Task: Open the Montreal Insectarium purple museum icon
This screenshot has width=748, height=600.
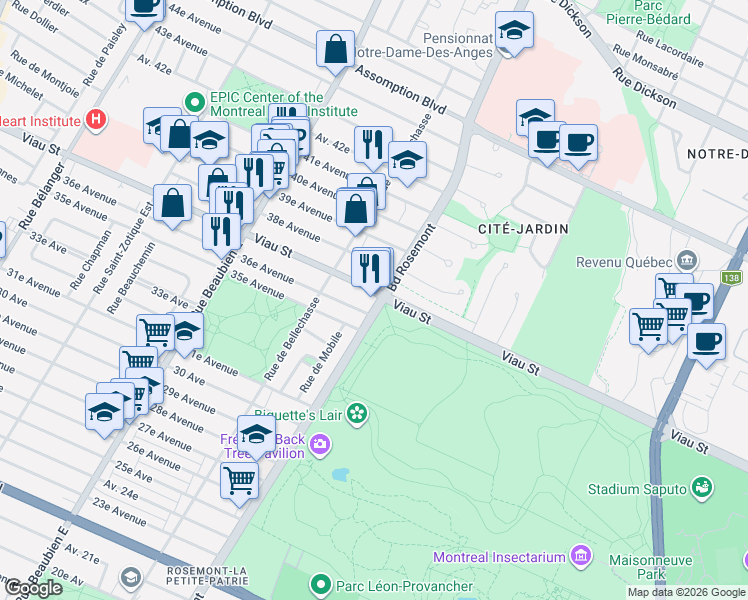Action: (x=581, y=556)
